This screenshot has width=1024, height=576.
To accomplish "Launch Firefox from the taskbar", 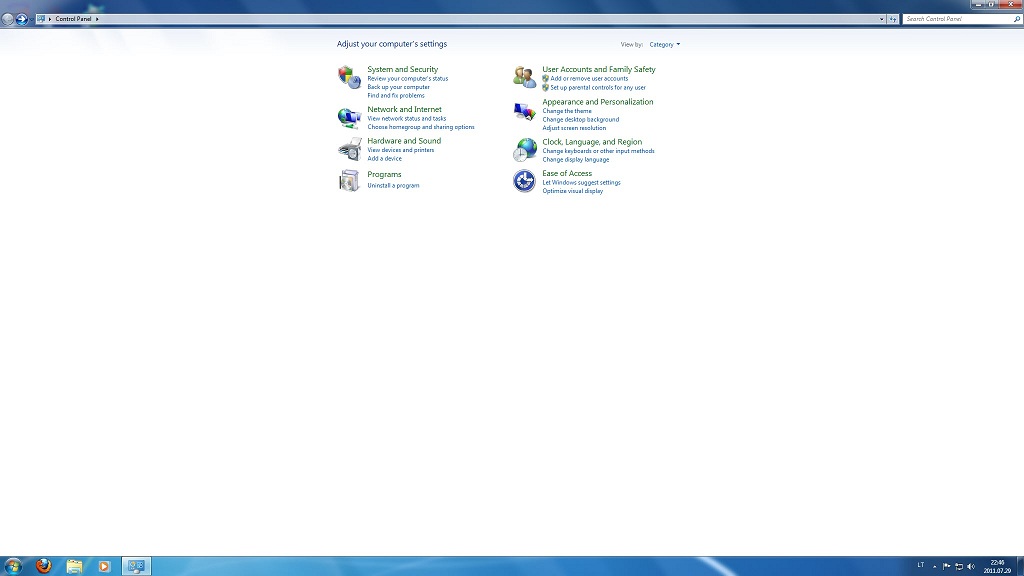I will (x=44, y=566).
